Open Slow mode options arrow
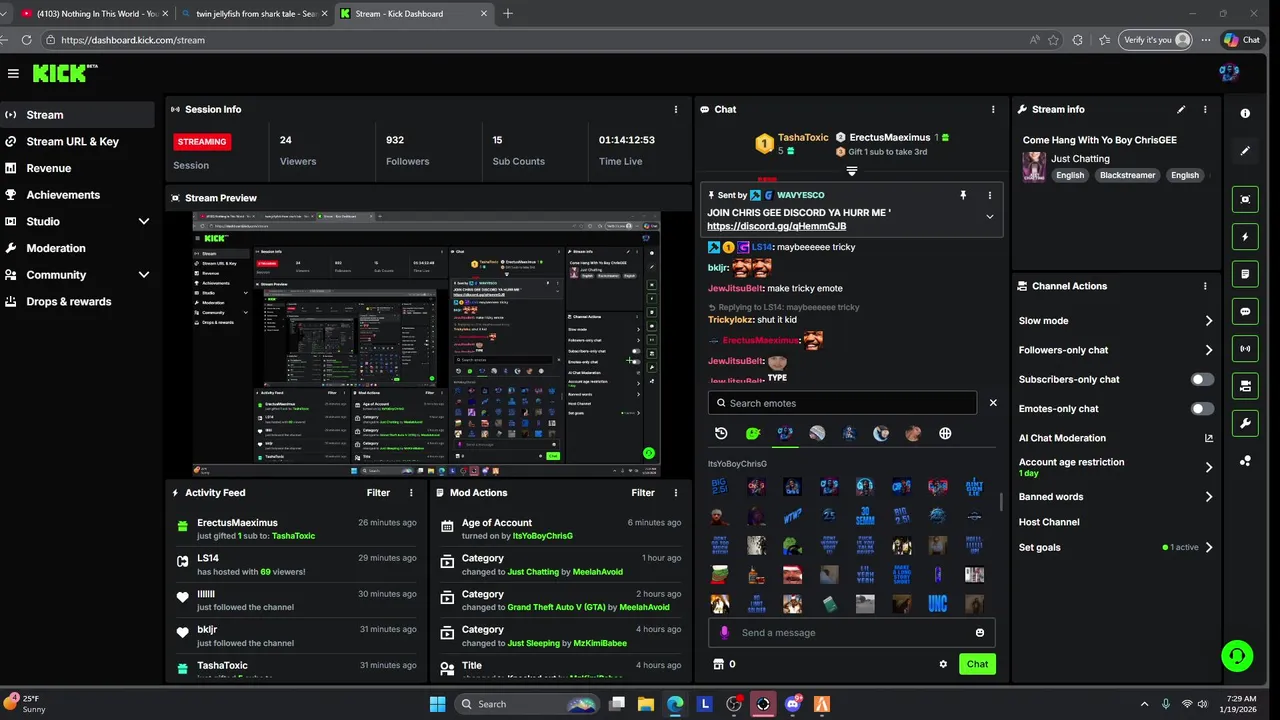 (1208, 321)
